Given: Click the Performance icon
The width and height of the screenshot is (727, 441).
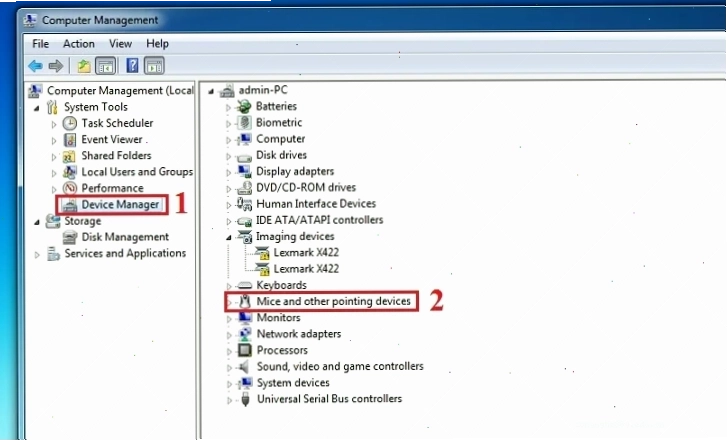Looking at the screenshot, I should click(70, 188).
